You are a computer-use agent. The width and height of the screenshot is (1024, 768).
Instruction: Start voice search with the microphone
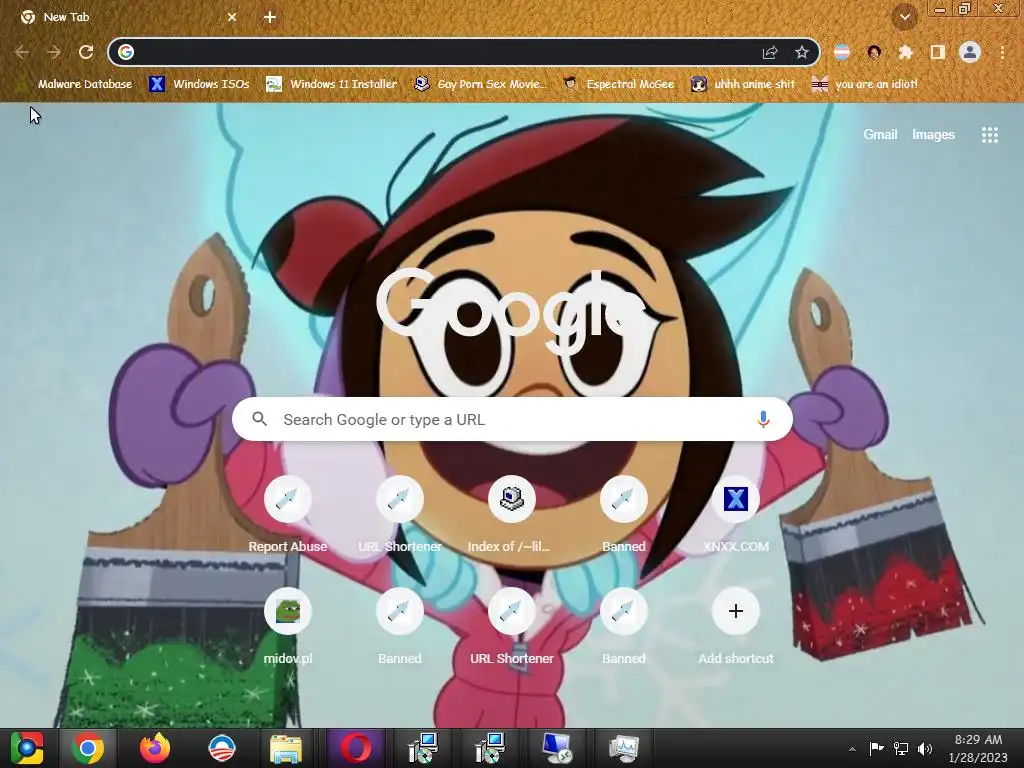763,419
